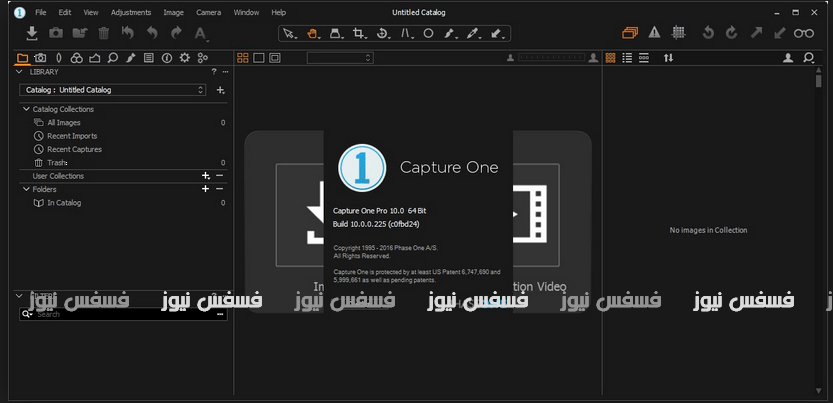
Task: Click the move-to-folder icon in toolbar
Action: 80,33
